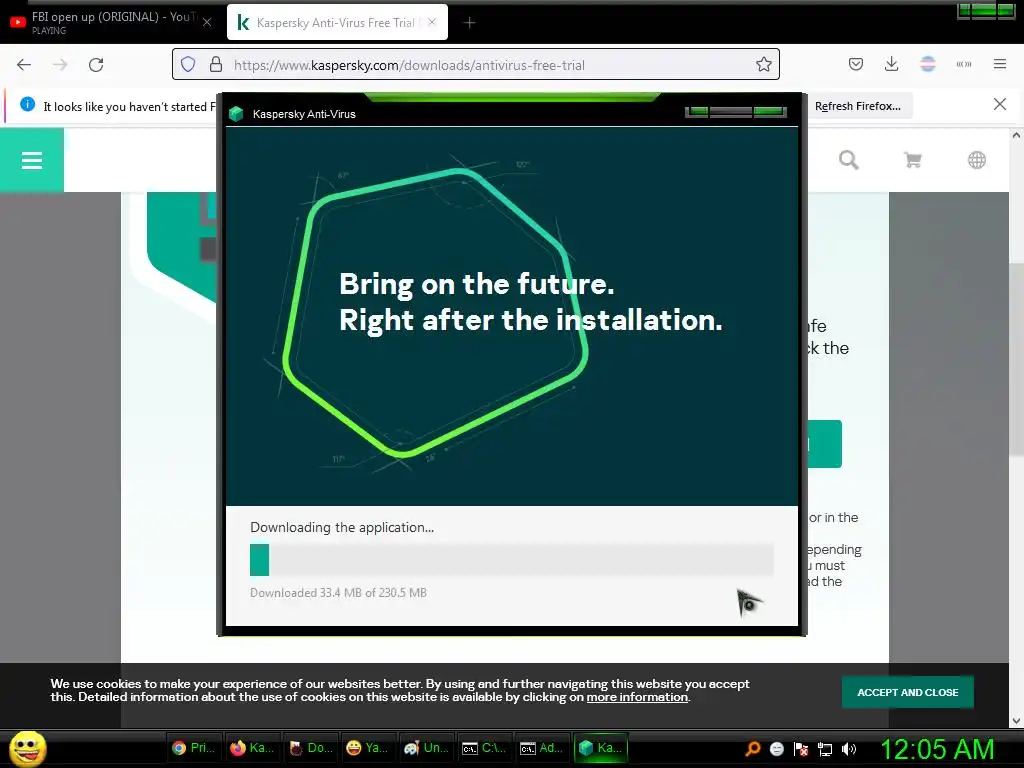Switch to the Firefox 'Ka...' taskbar item
The image size is (1024, 768).
[252, 748]
